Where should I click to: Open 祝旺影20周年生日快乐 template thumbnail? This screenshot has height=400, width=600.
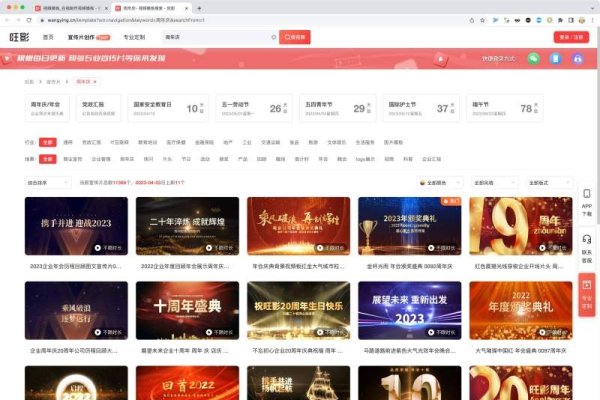[x=298, y=310]
